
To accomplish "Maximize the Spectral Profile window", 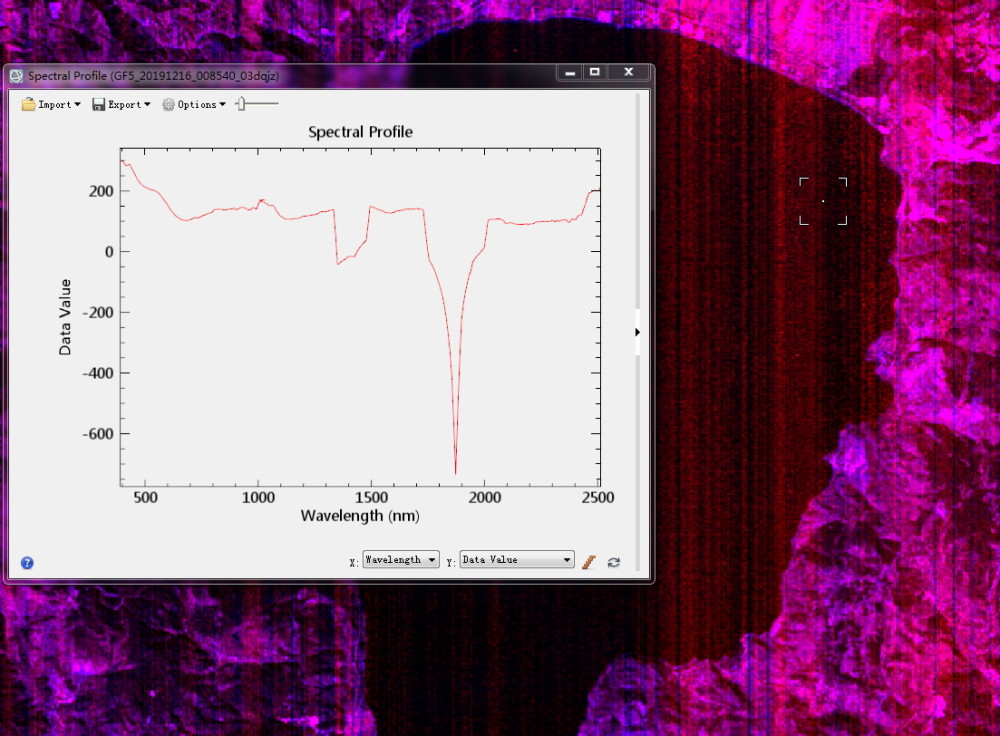I will [595, 72].
